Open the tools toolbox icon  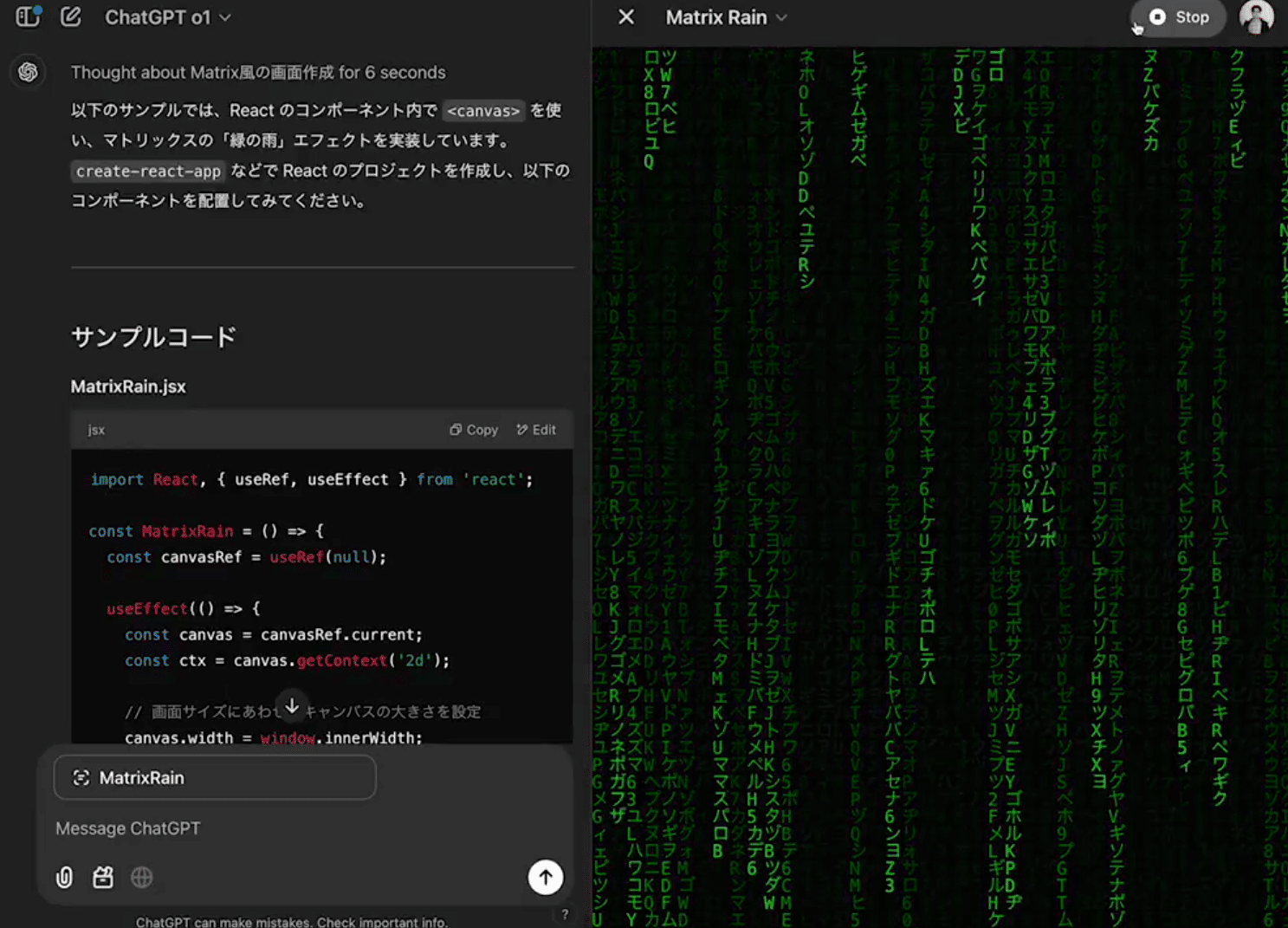[103, 878]
